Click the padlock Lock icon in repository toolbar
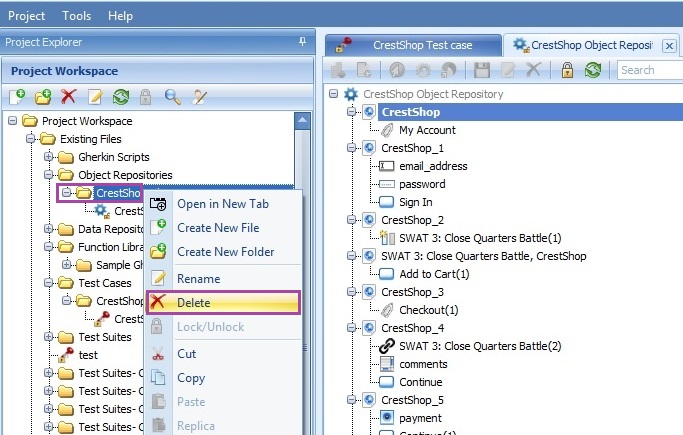Screen dimensions: 683x435 coord(567,70)
